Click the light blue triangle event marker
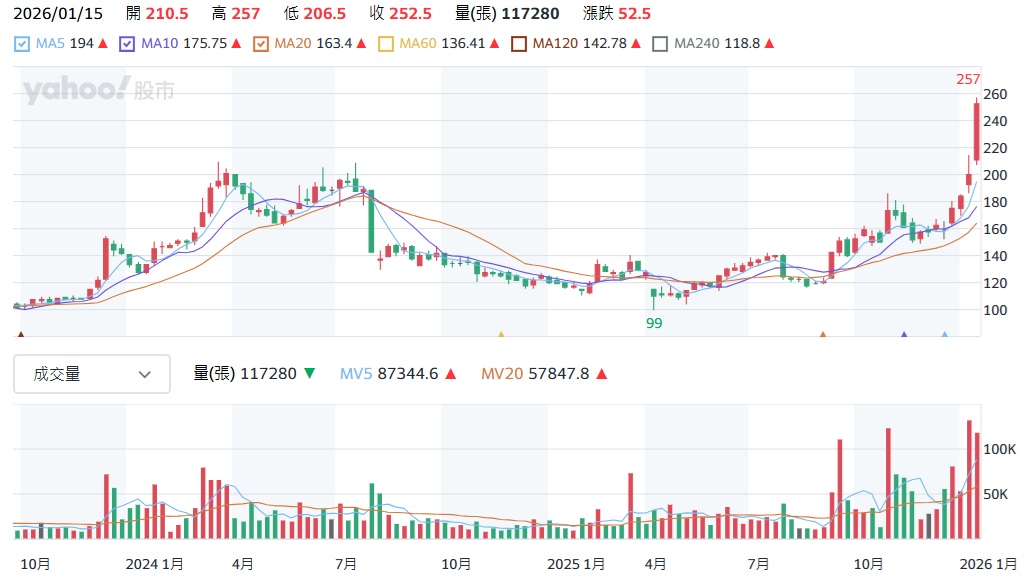1028x579 pixels. [x=944, y=335]
